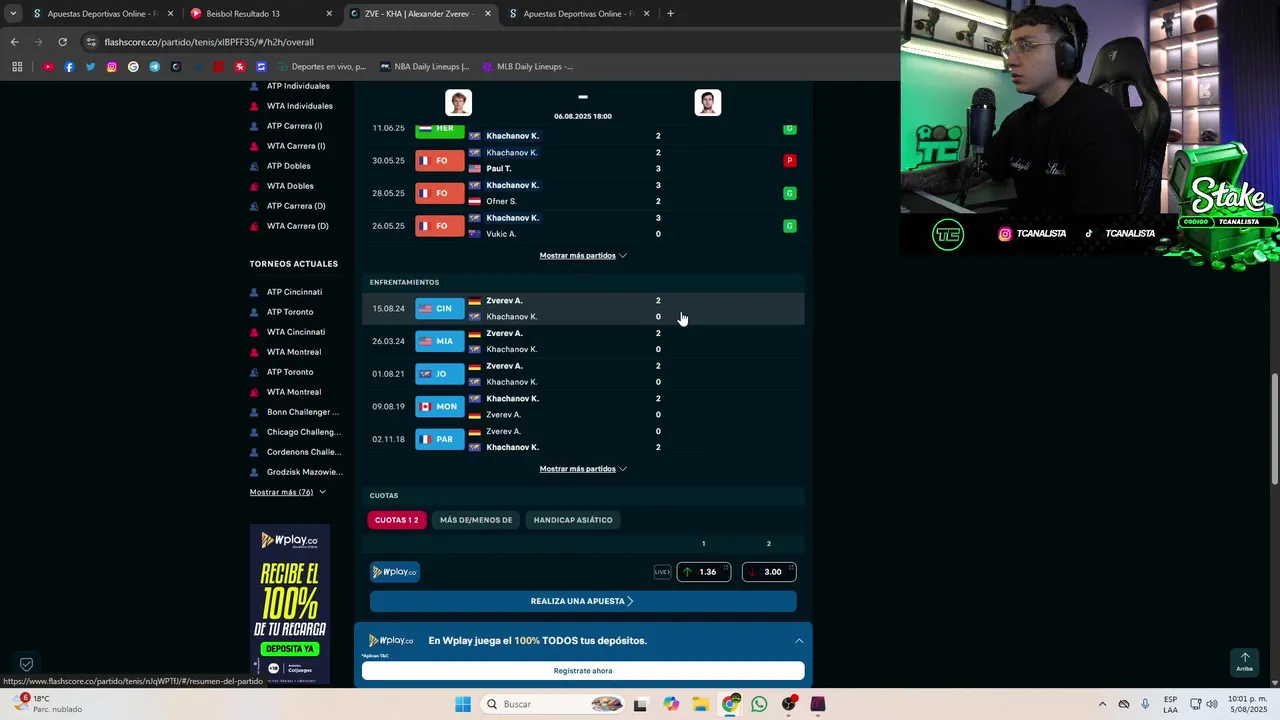
Task: Click the 3.00 odds button
Action: pyautogui.click(x=769, y=572)
